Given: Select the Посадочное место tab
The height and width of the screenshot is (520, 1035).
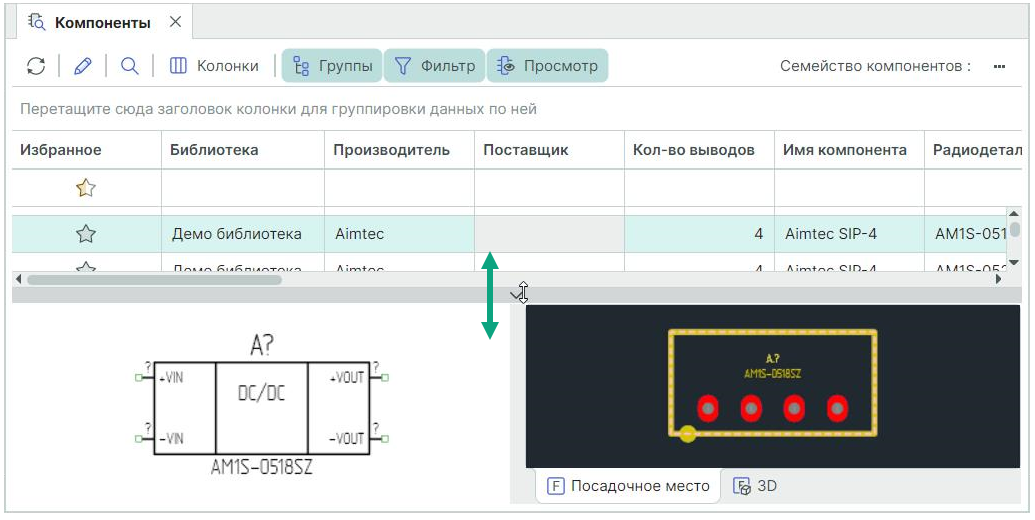Looking at the screenshot, I should tap(629, 486).
